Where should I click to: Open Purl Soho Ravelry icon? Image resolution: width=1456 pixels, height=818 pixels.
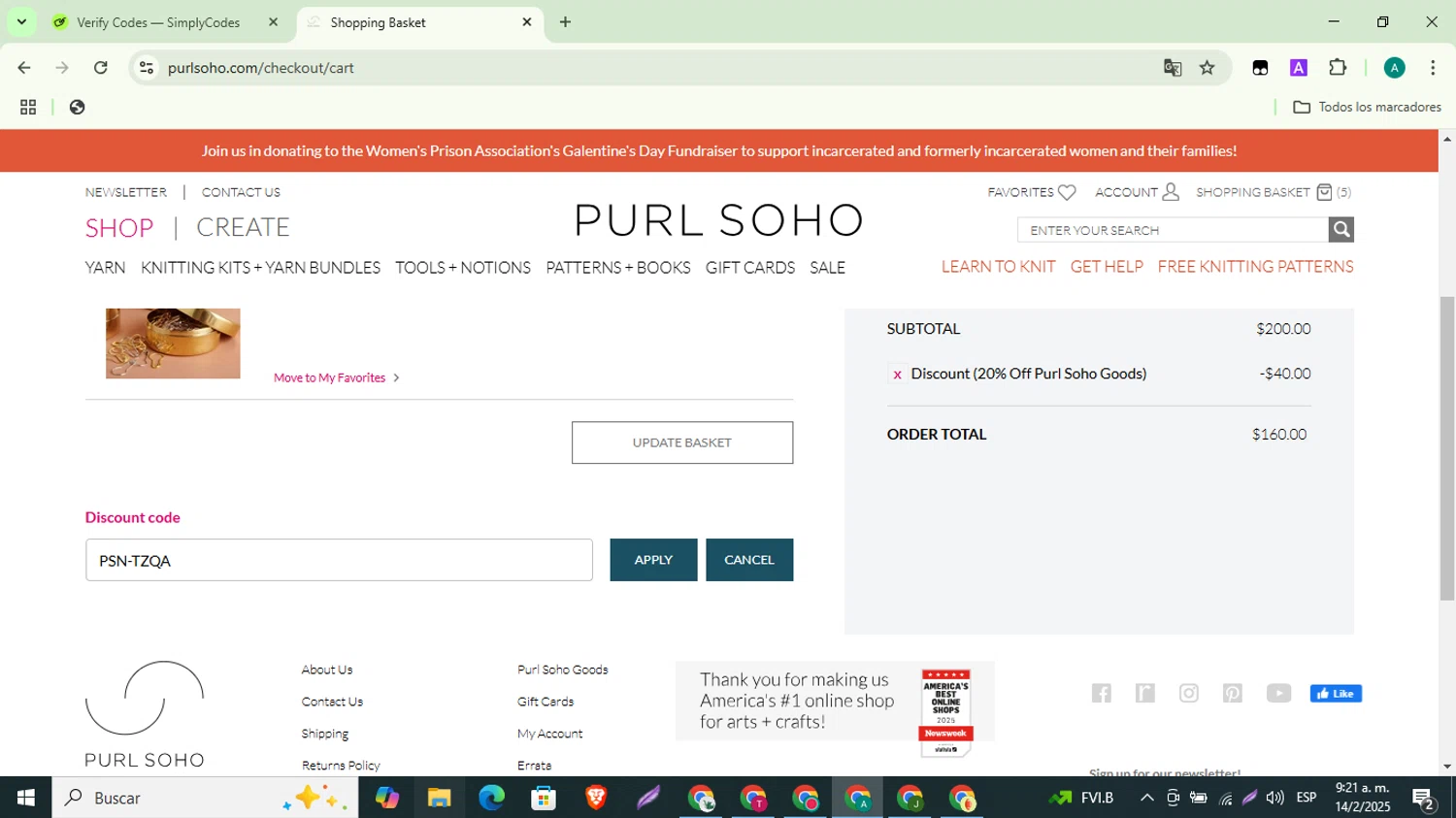pos(1145,693)
